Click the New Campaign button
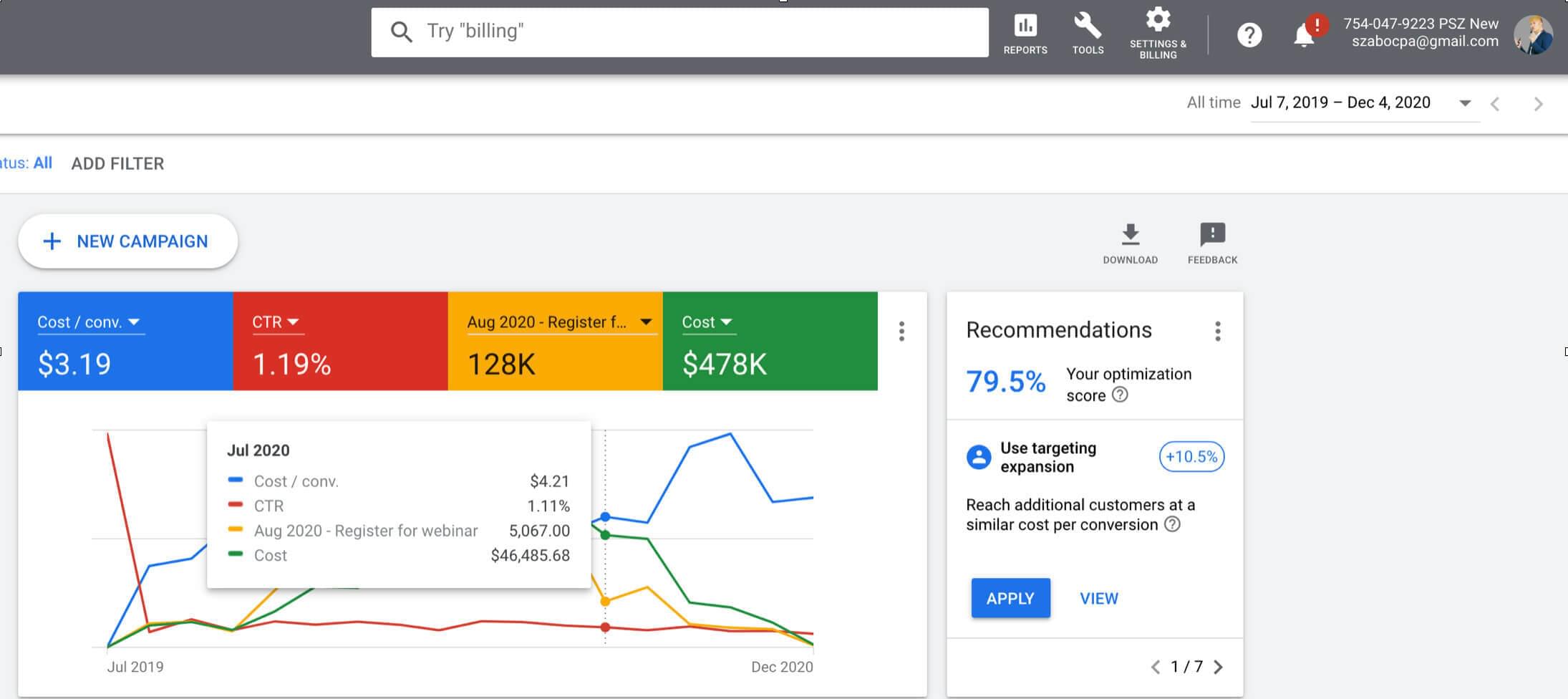 [x=127, y=241]
